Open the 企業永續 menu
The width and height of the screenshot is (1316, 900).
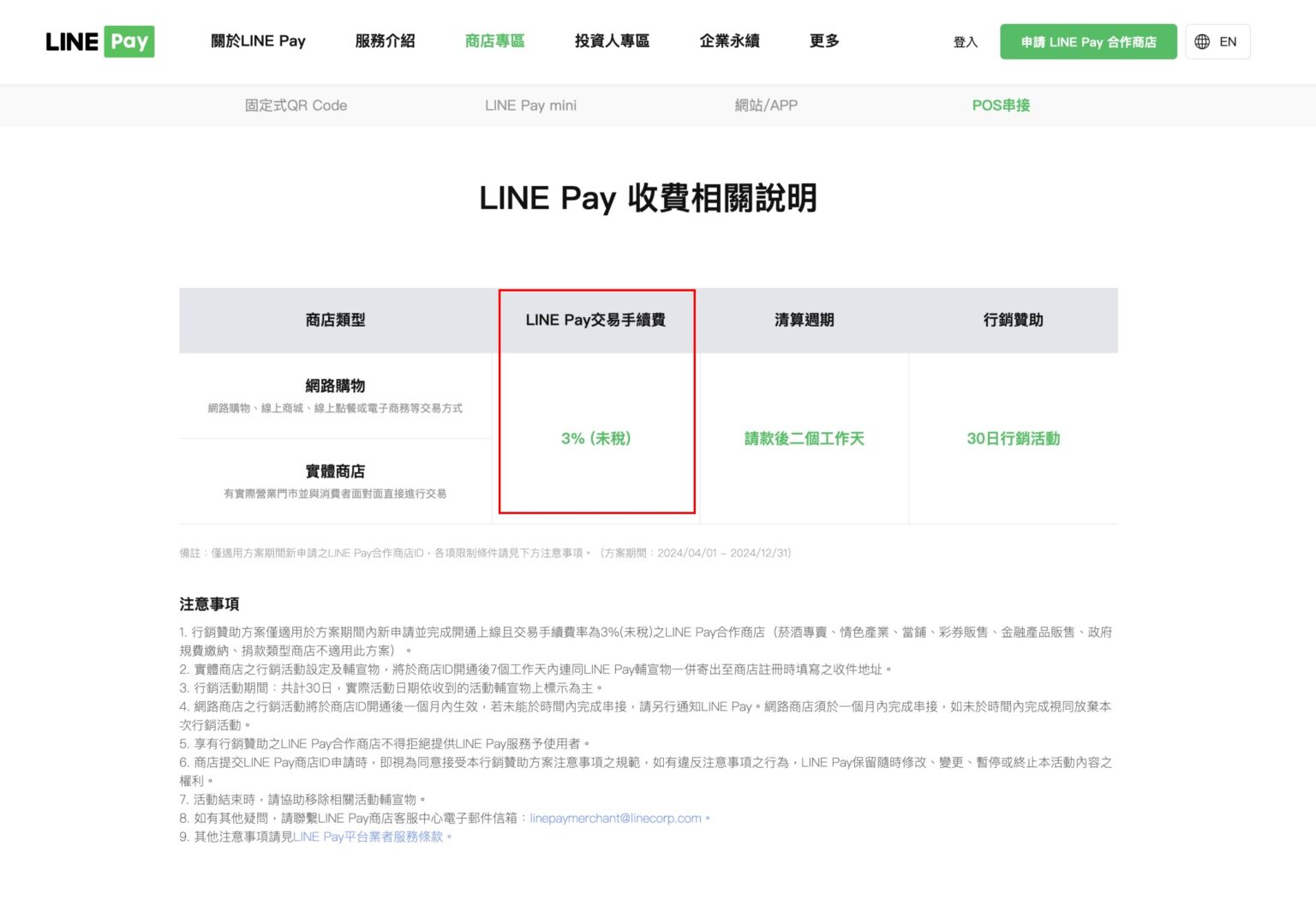click(x=729, y=41)
